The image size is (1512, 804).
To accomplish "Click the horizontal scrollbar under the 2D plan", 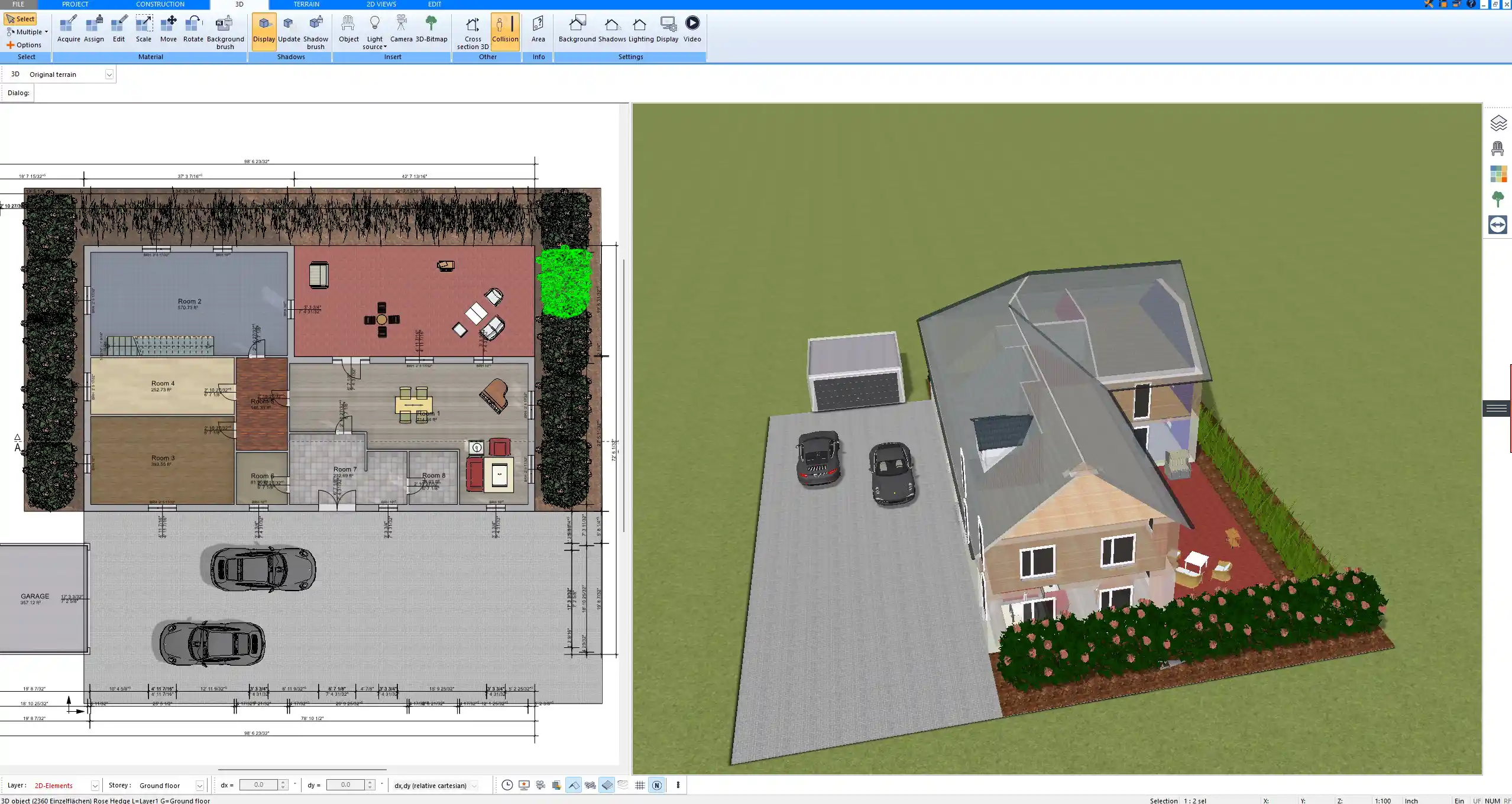I will [x=302, y=770].
